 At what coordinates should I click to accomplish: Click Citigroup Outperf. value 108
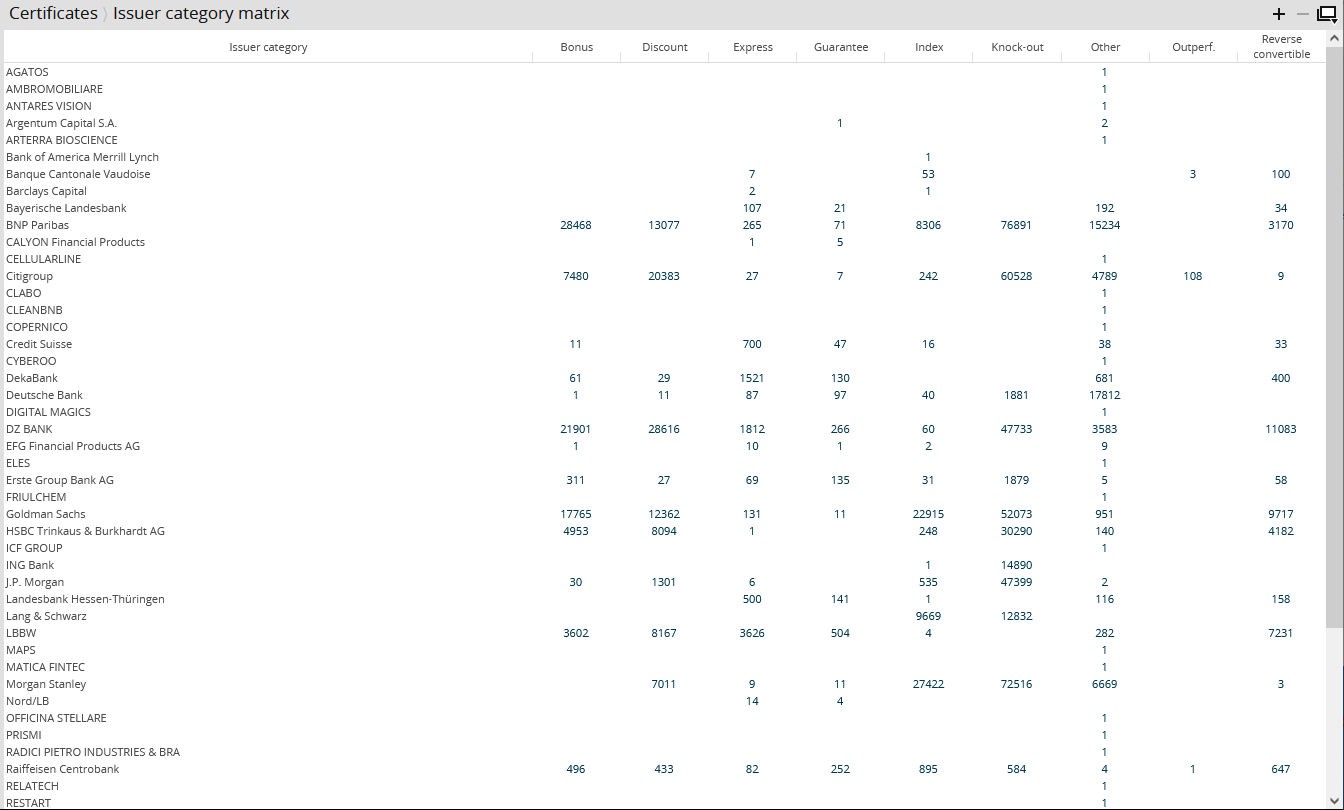tap(1192, 276)
